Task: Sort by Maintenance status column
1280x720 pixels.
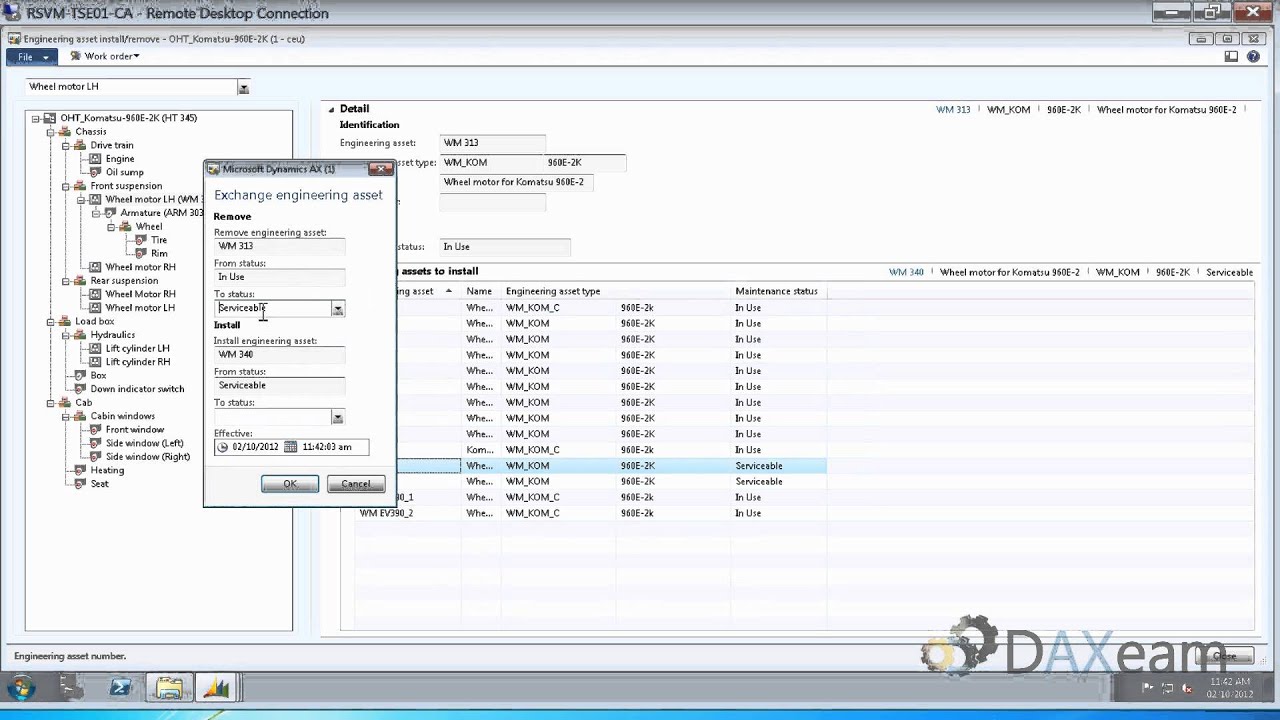Action: click(x=778, y=291)
